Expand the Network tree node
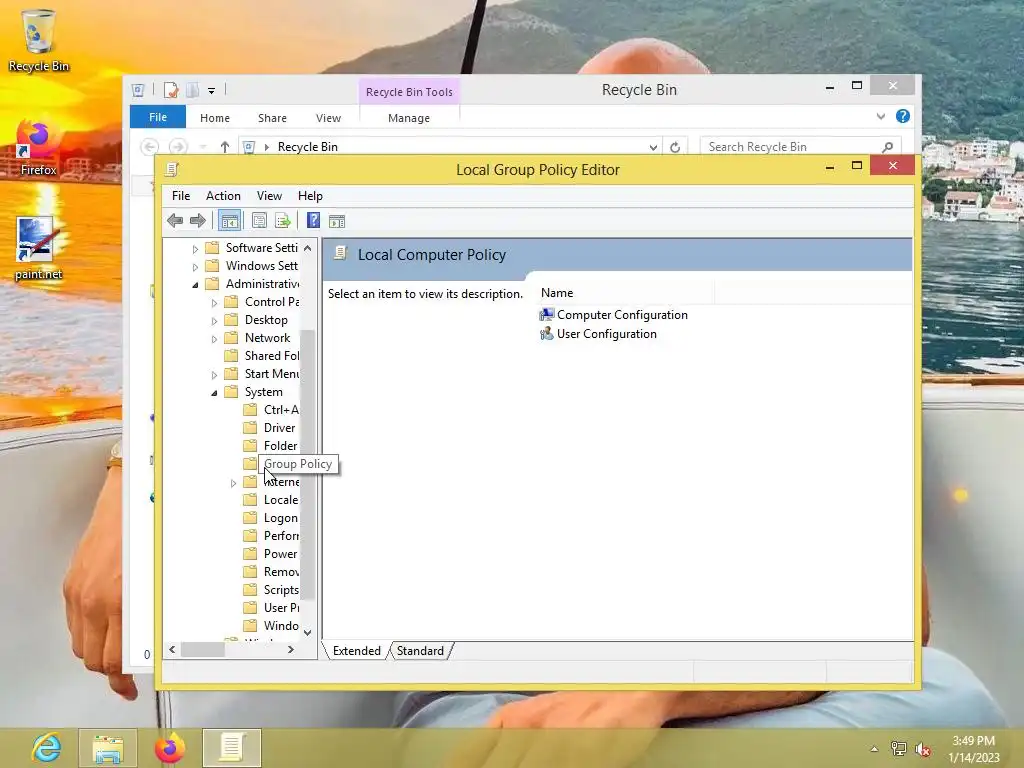 coord(214,339)
